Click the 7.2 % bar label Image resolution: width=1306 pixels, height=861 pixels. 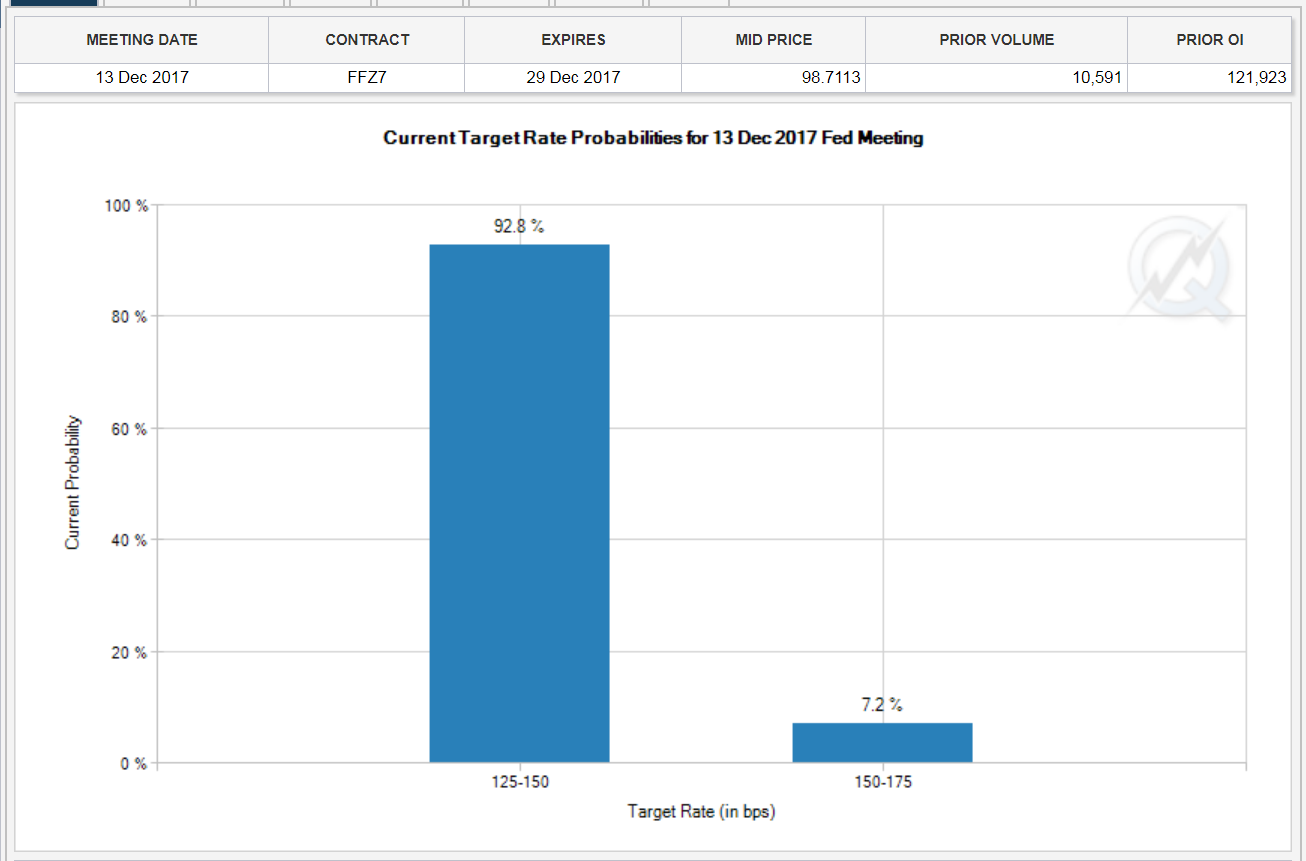(882, 705)
